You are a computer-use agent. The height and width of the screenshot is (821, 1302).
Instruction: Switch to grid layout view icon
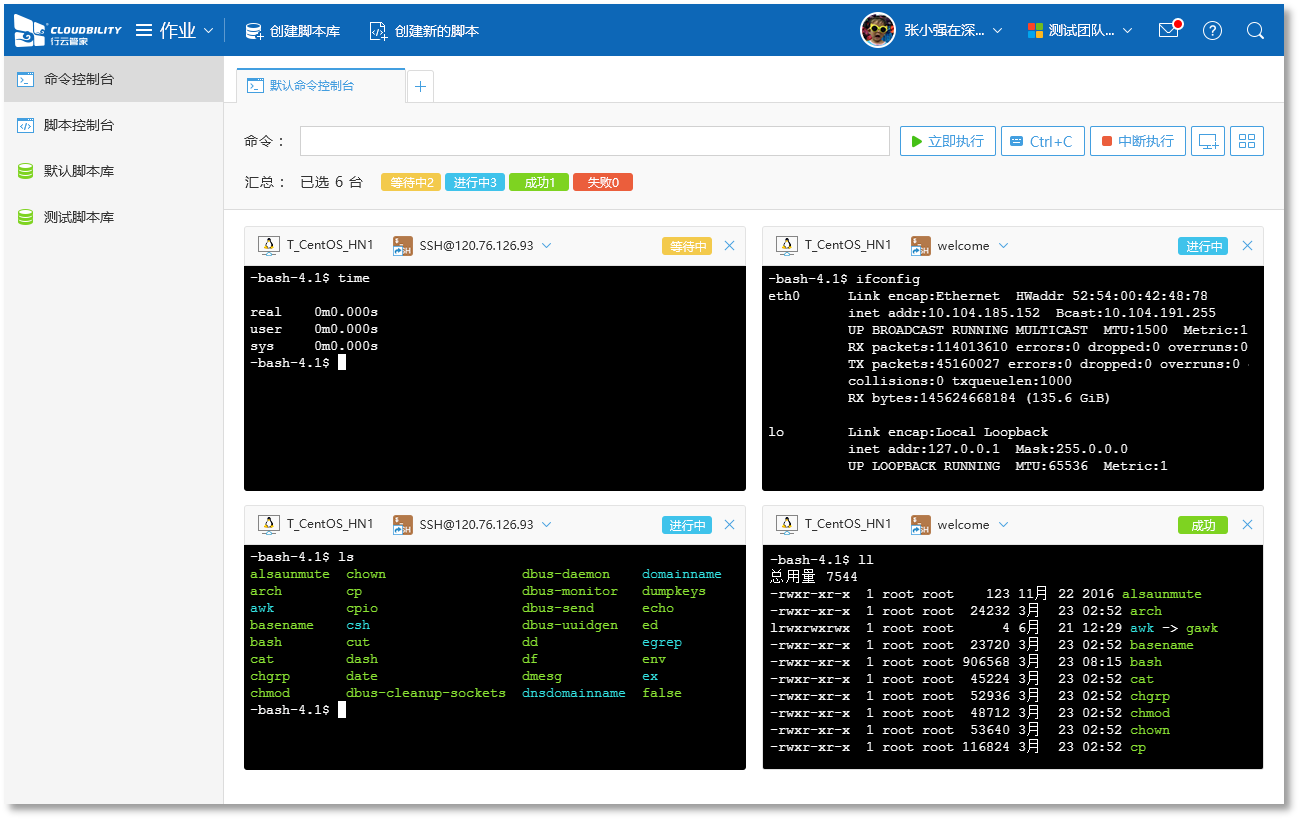1247,141
